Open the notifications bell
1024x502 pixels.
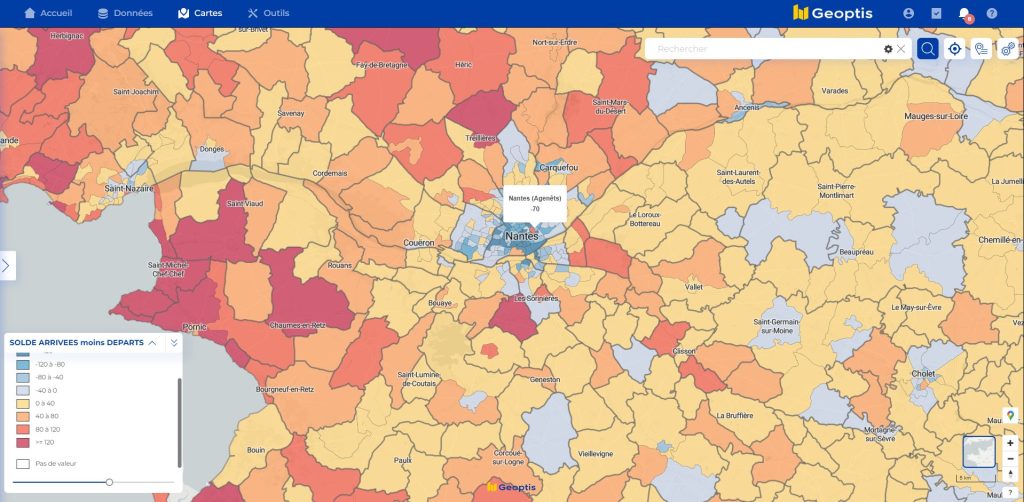click(x=965, y=14)
